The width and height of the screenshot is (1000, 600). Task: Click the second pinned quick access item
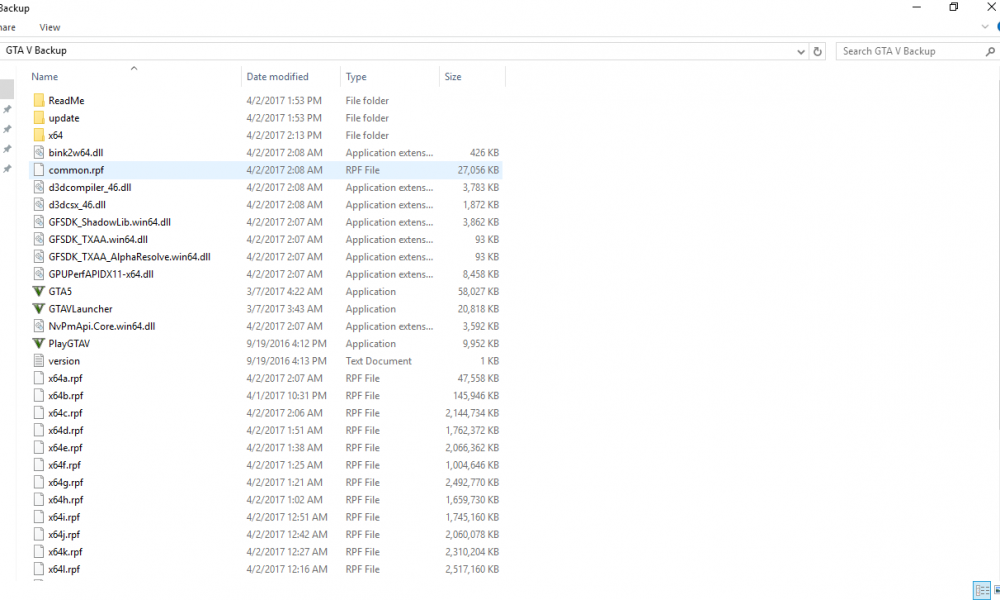pyautogui.click(x=7, y=129)
